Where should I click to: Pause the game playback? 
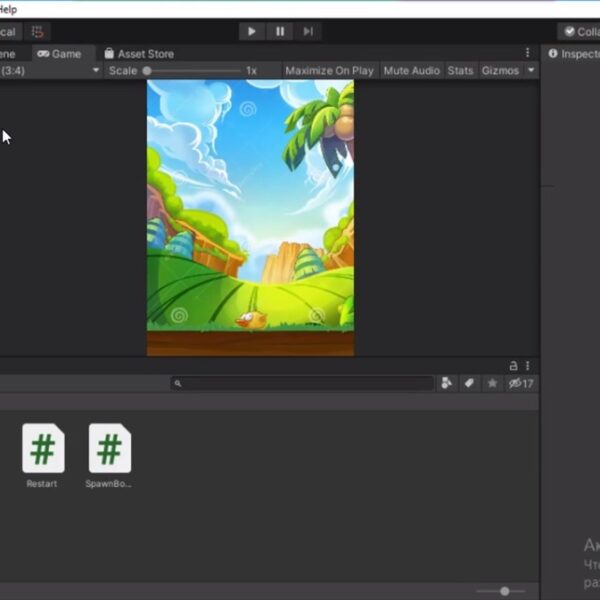tap(280, 31)
